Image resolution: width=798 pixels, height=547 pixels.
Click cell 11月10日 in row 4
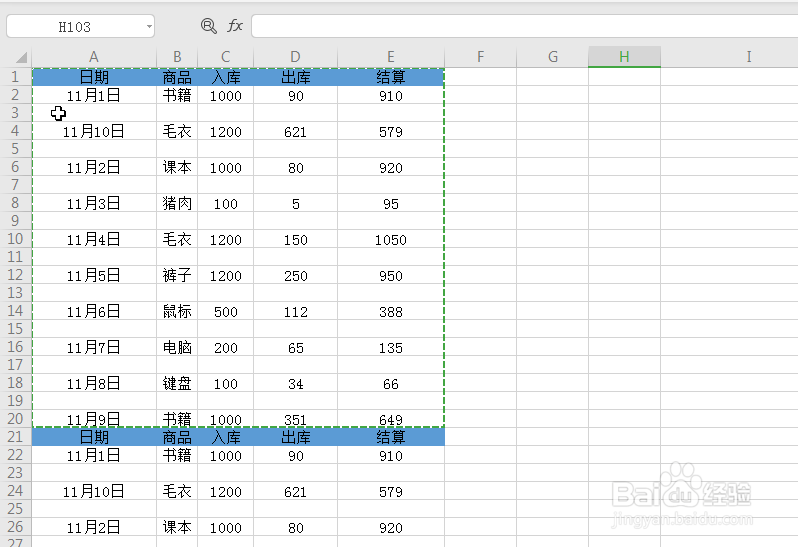[94, 131]
